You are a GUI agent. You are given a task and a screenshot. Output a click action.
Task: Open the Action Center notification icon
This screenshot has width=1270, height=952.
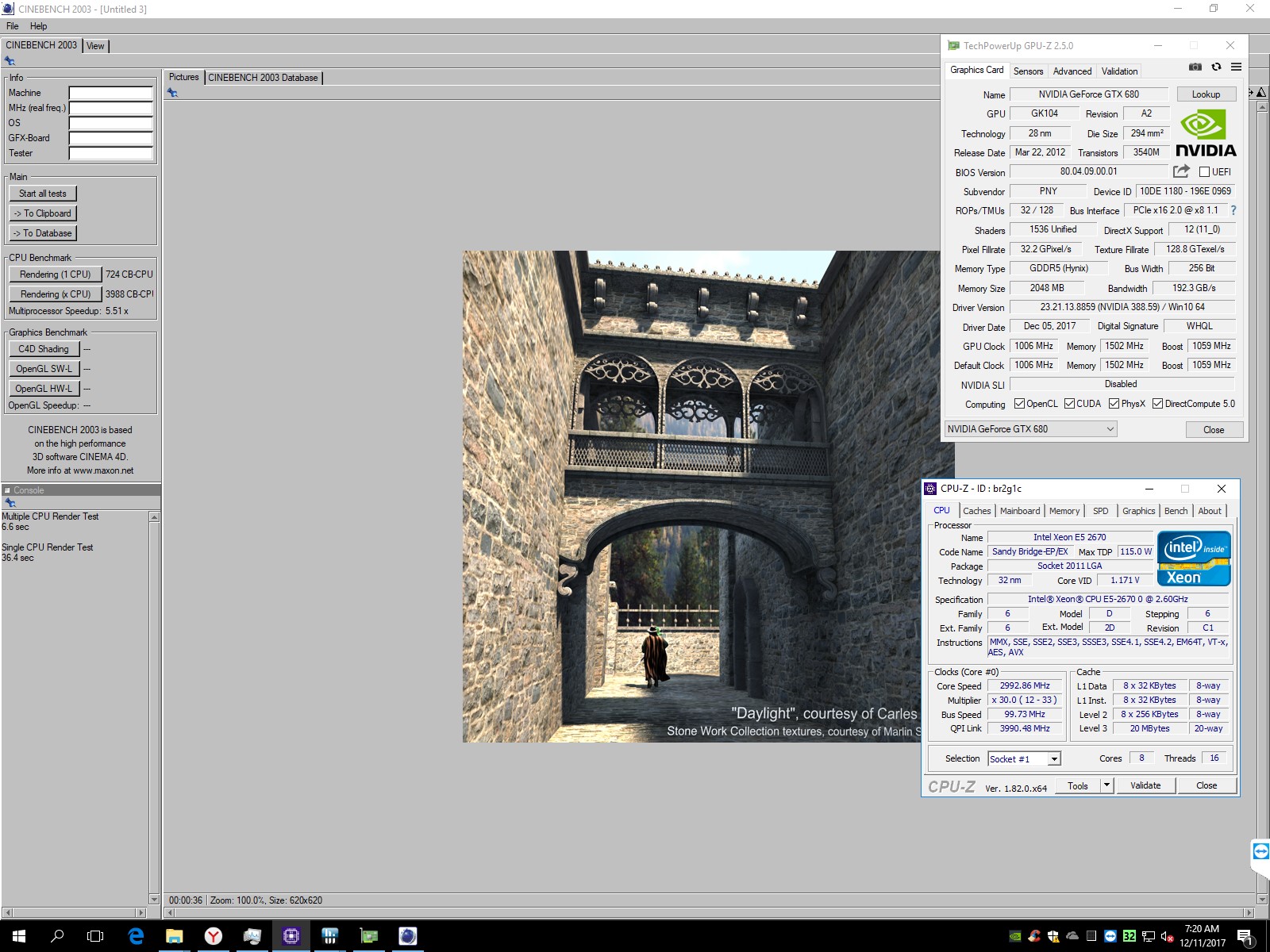1245,937
